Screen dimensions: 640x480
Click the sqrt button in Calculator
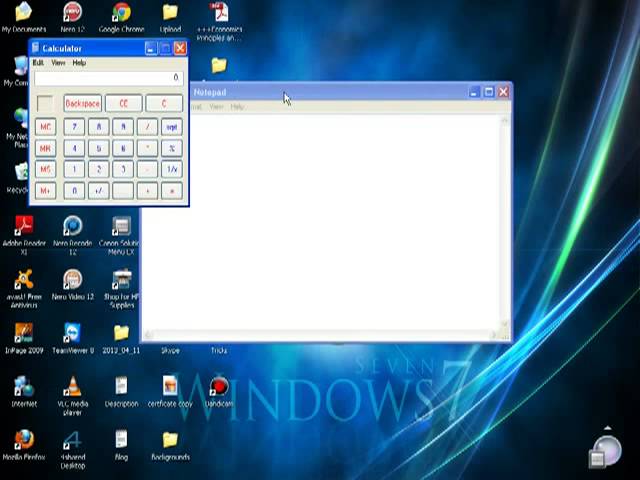click(x=172, y=127)
